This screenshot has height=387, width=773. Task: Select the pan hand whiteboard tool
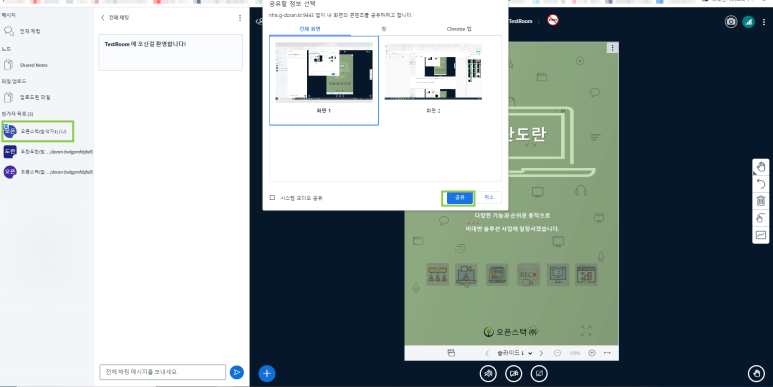(x=761, y=167)
